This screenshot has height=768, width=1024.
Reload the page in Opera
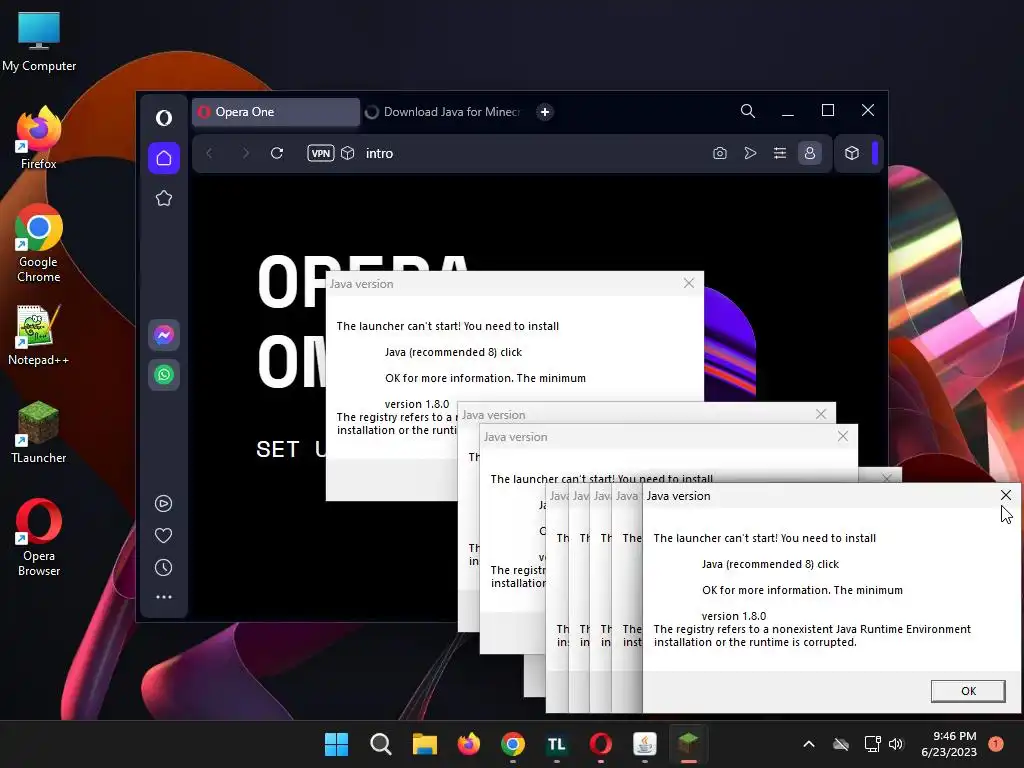277,153
